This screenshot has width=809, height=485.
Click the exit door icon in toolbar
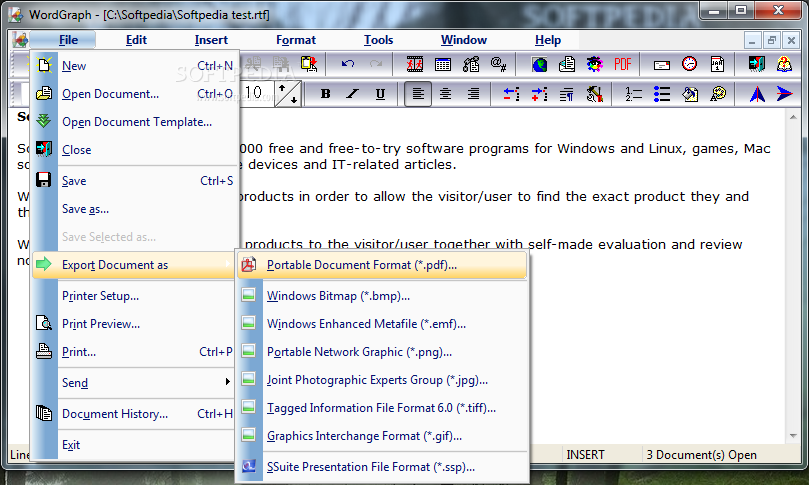tap(756, 64)
